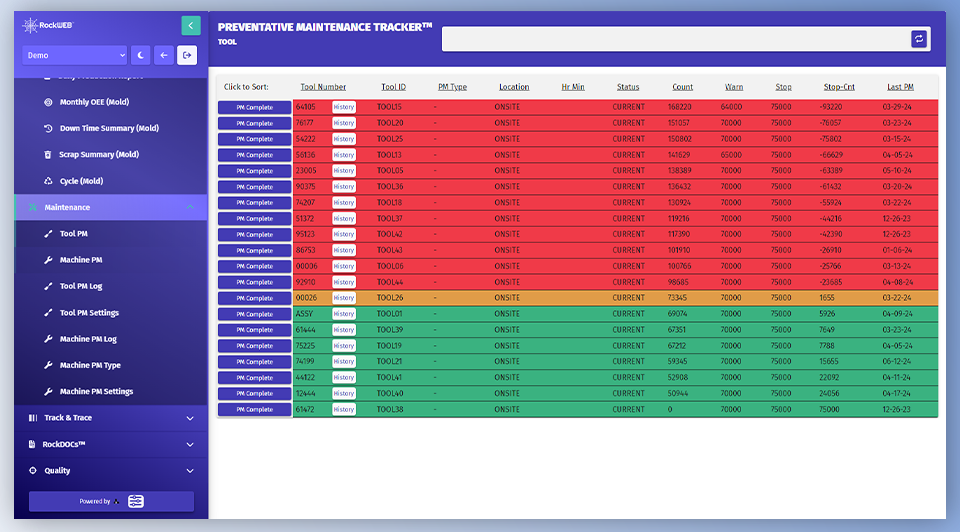Open Scrap Summary (Mold)
The image size is (960, 532).
click(99, 155)
